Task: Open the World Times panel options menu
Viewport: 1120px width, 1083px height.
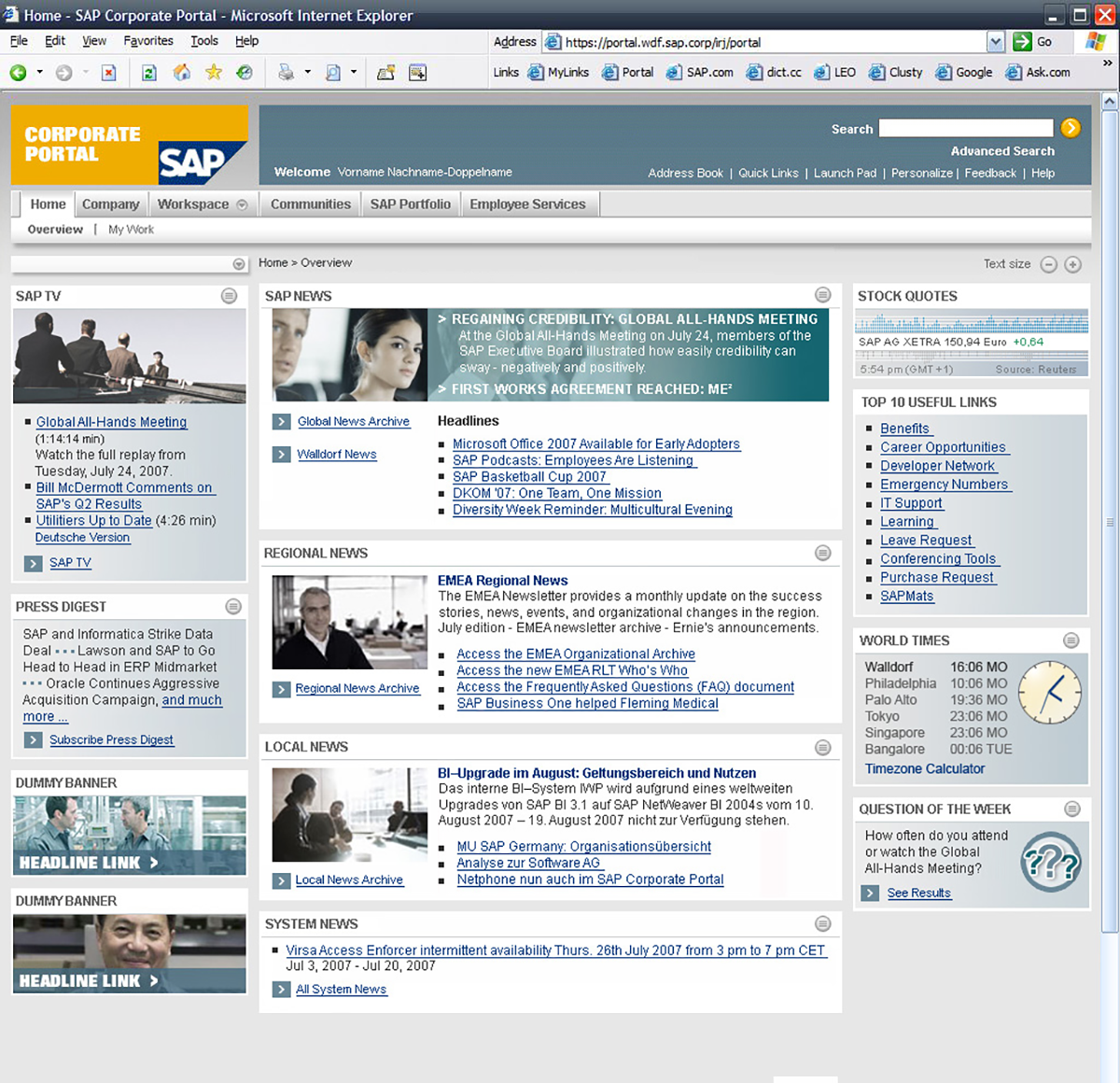Action: tap(1071, 640)
